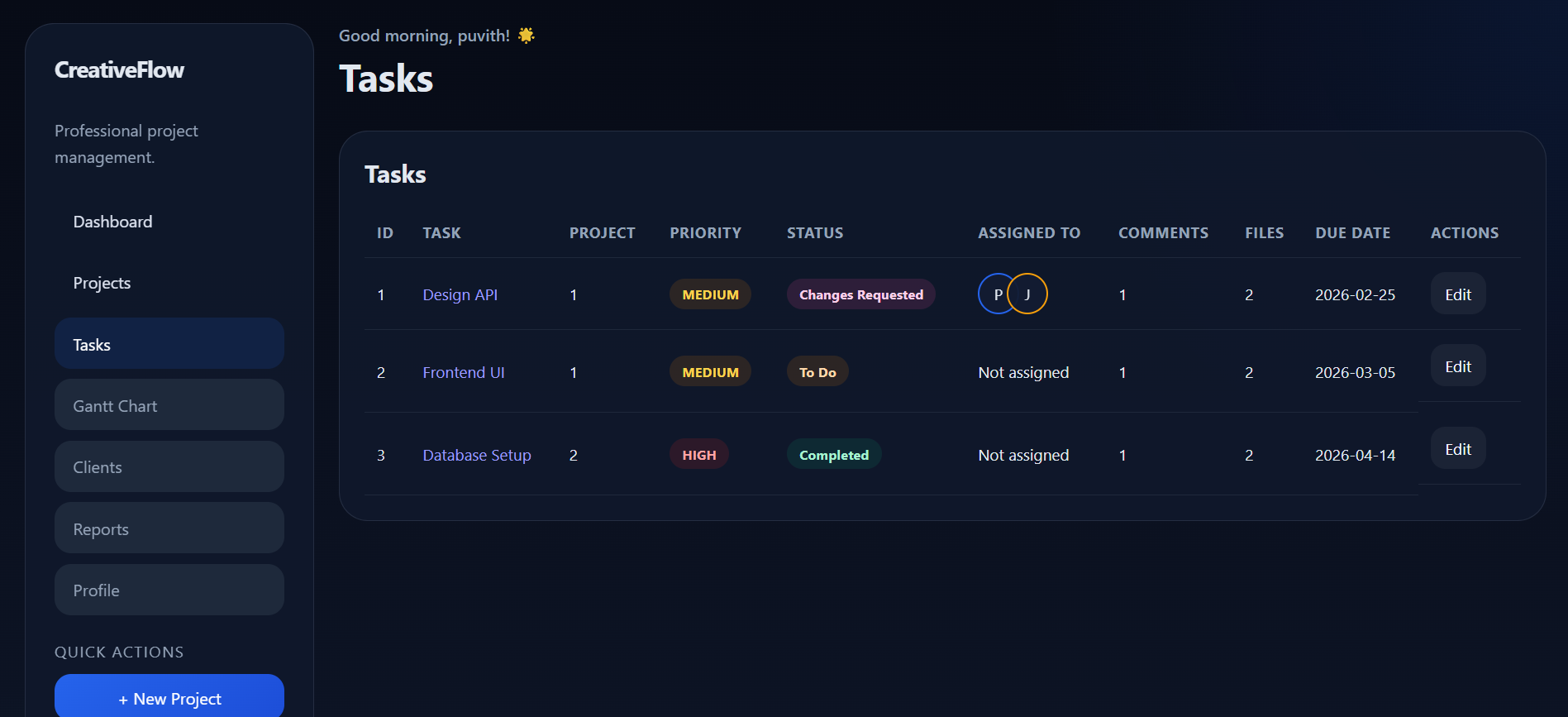Click the TASK column header
This screenshot has height=717, width=1568.
tap(442, 233)
